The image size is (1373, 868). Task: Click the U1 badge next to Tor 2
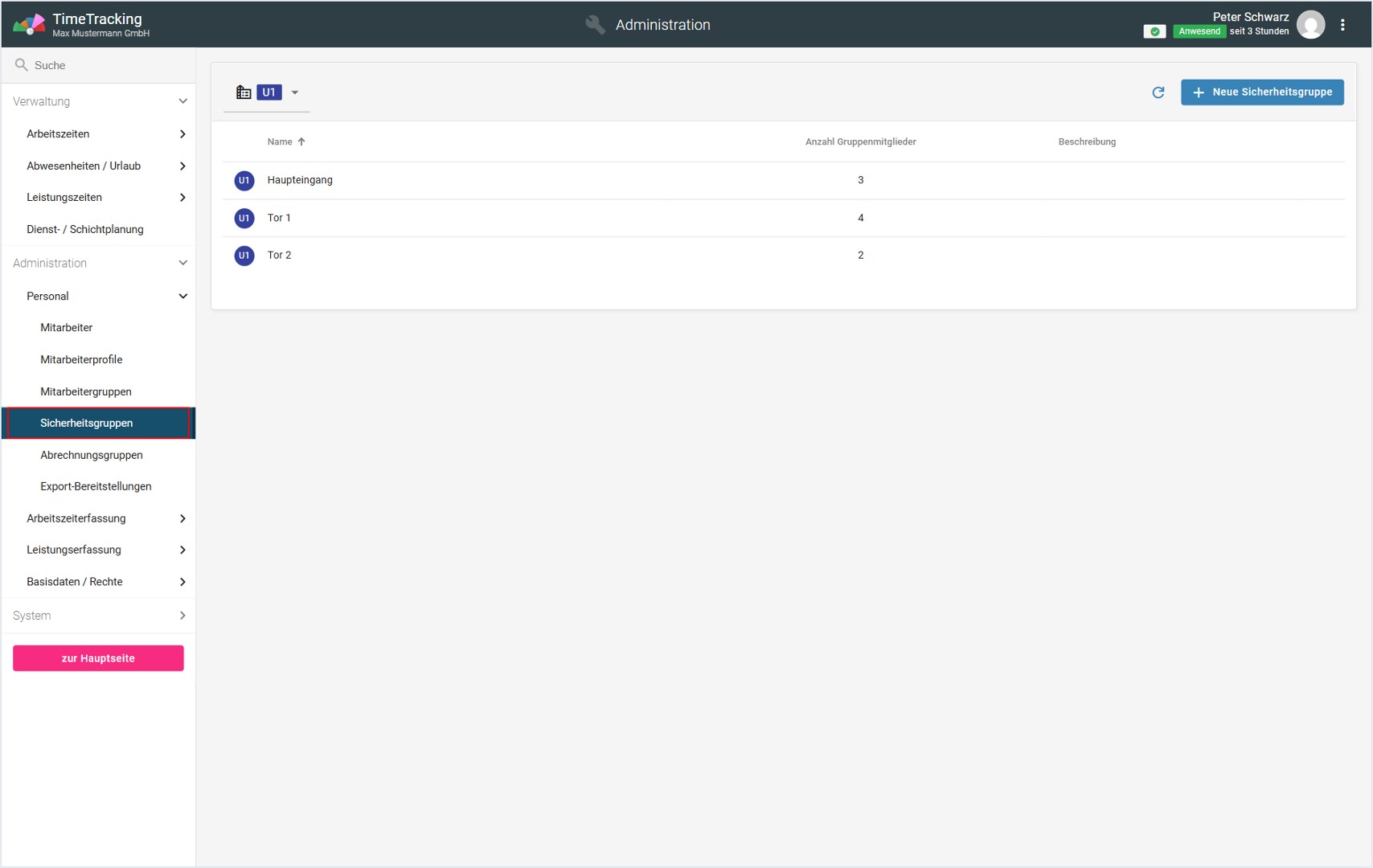244,256
